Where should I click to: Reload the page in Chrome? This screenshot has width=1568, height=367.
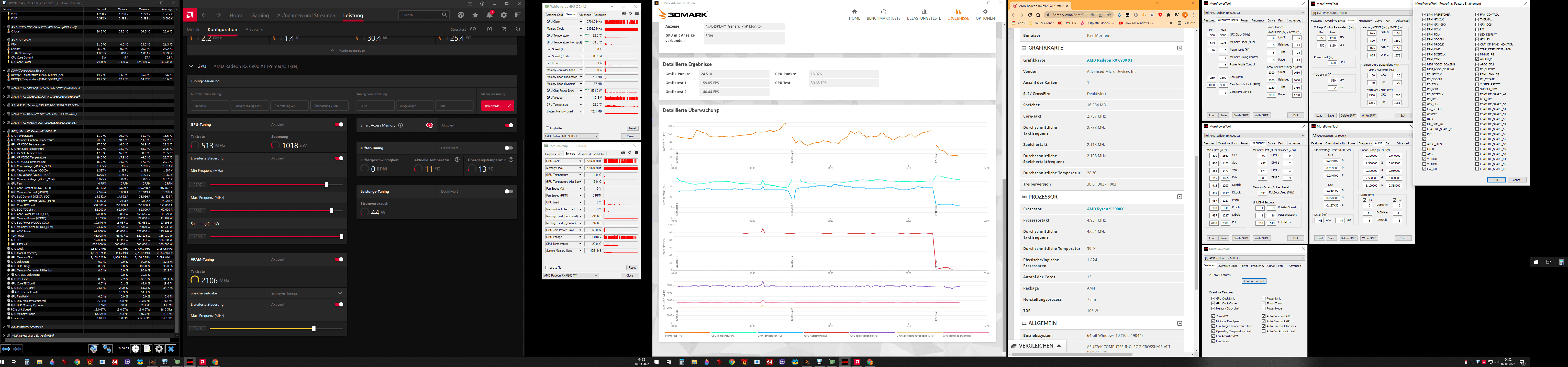1030,15
